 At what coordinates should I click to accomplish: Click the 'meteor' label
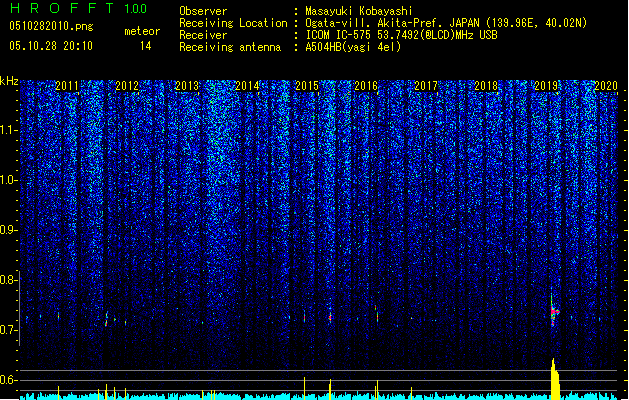pyautogui.click(x=142, y=31)
